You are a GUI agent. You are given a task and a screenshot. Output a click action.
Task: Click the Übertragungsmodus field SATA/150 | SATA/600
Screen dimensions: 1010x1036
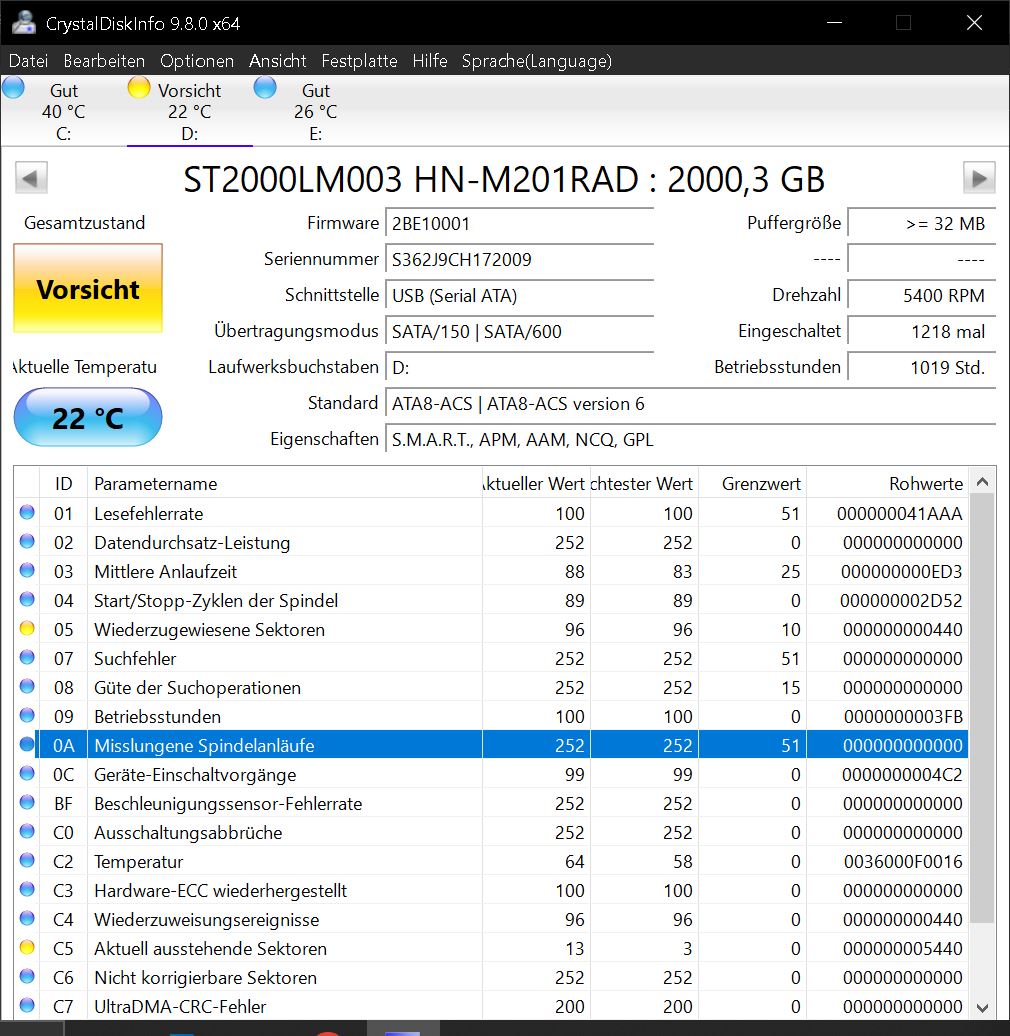pos(519,331)
